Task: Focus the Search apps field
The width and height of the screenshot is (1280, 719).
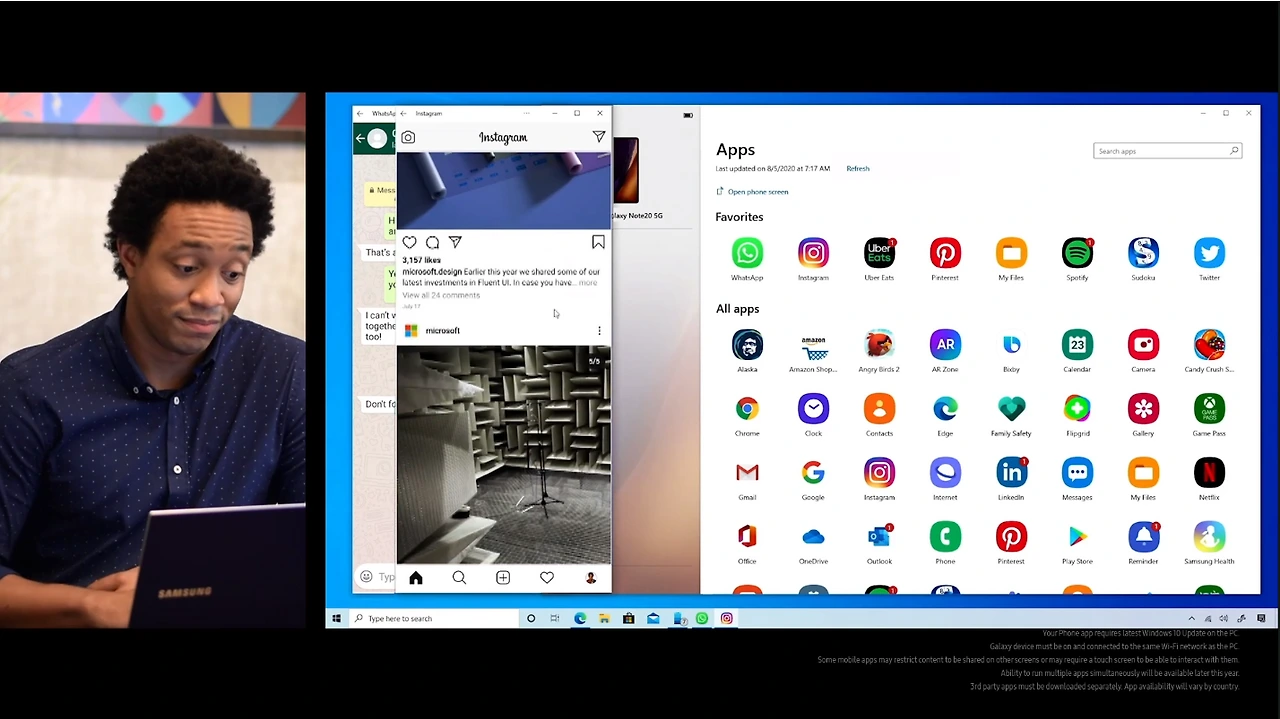Action: pos(1167,151)
